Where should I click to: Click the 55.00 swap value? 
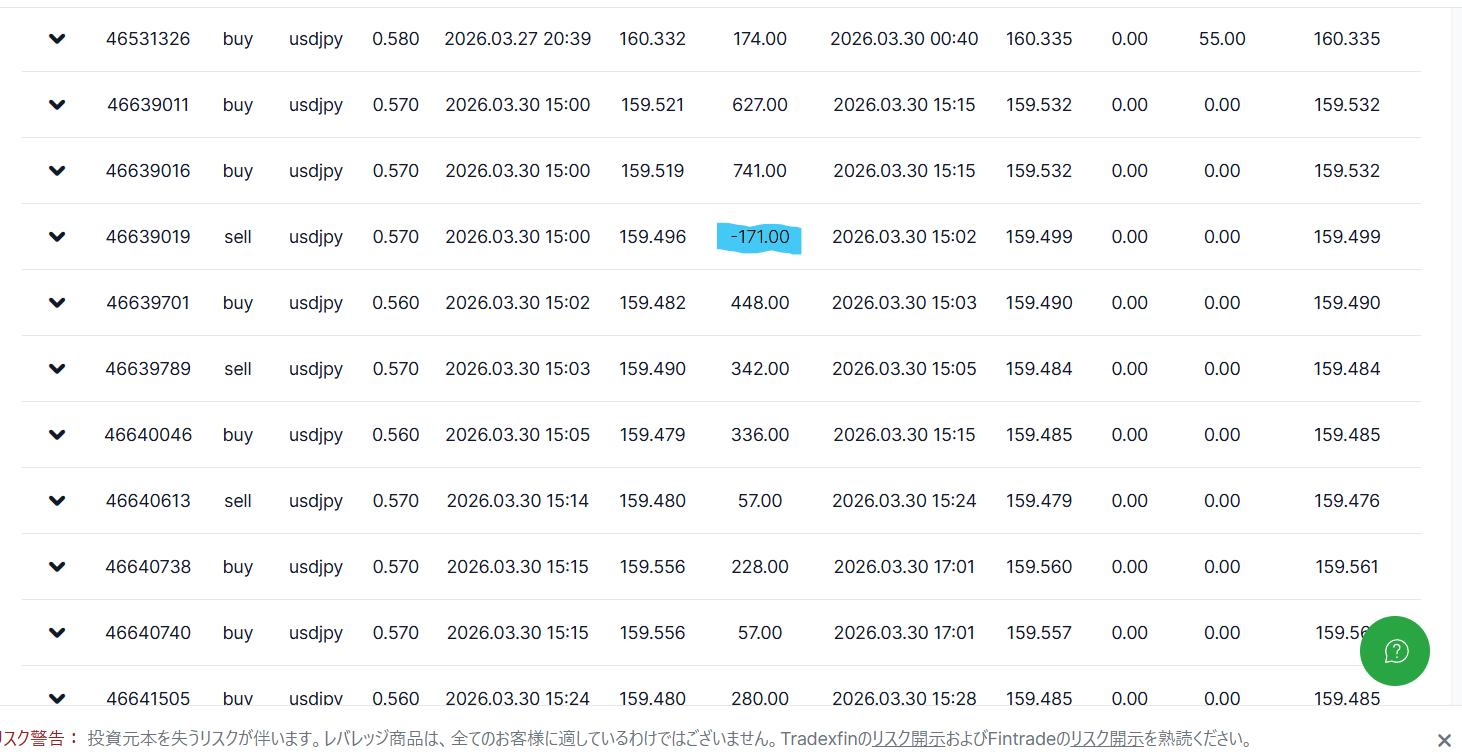click(1222, 39)
